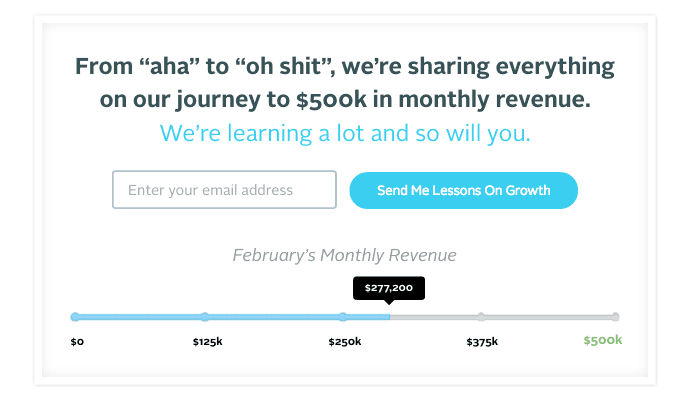Select the $125k dot on progress bar

(205, 317)
